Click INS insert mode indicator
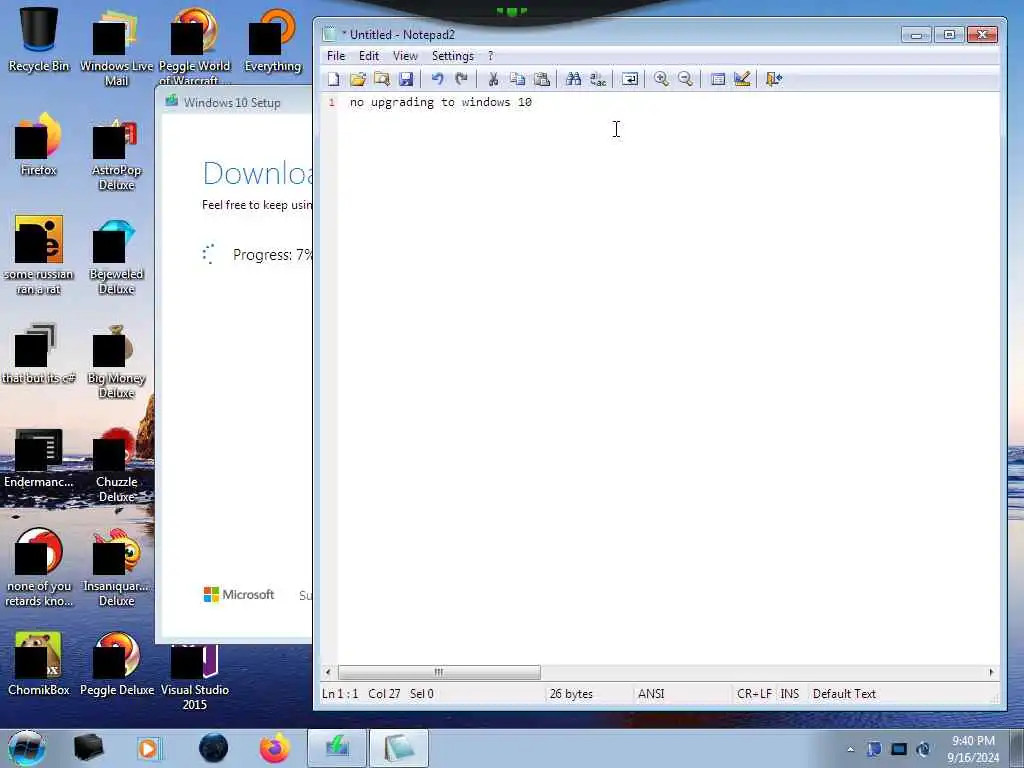The width and height of the screenshot is (1024, 768). pyautogui.click(x=790, y=694)
